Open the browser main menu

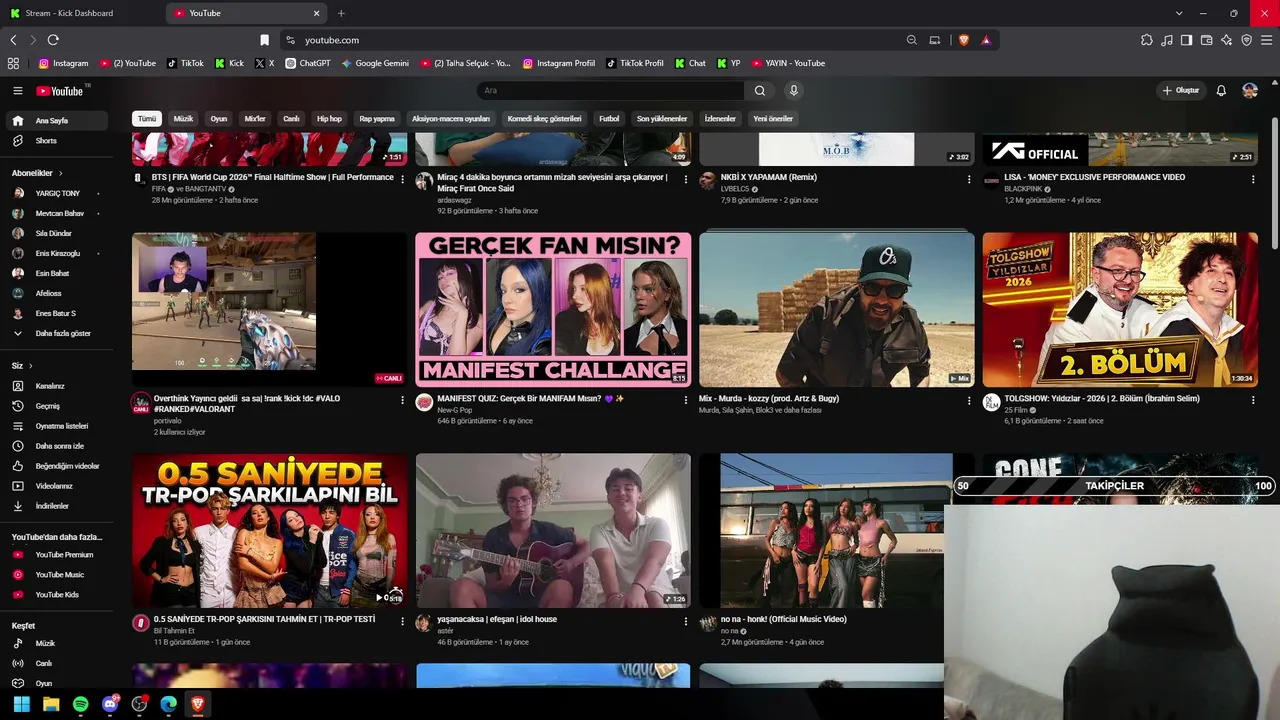tap(1266, 40)
